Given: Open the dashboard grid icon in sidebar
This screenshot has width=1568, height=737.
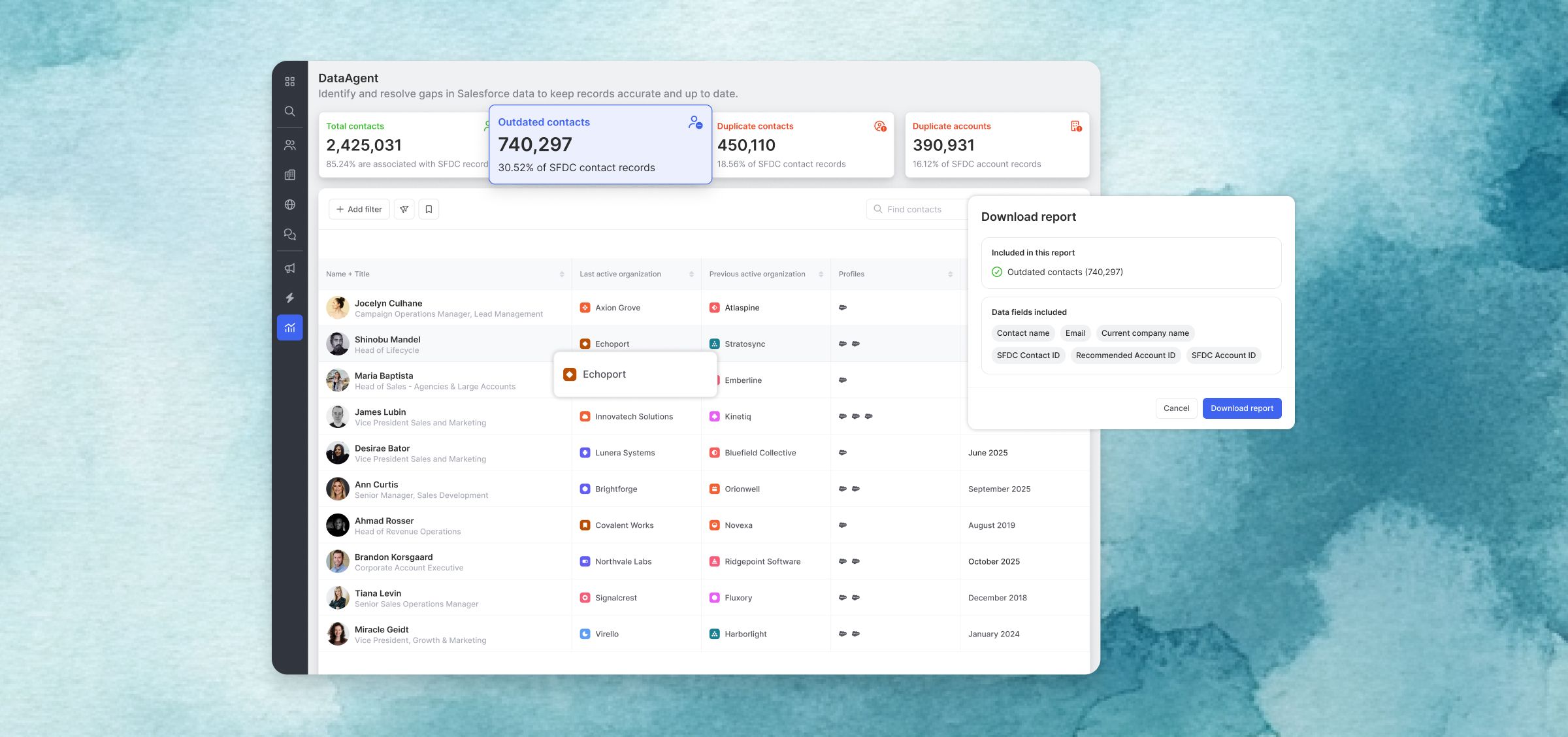Looking at the screenshot, I should (x=289, y=82).
